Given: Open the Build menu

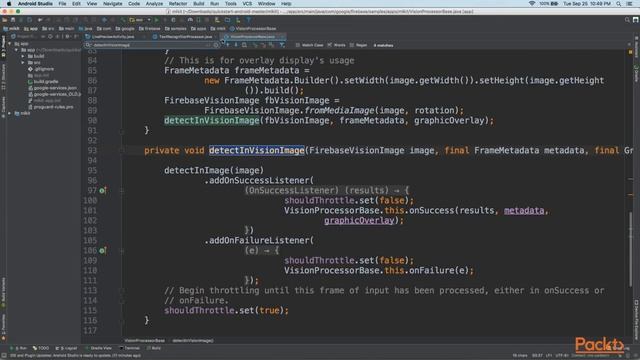Looking at the screenshot, I should 199,4.
